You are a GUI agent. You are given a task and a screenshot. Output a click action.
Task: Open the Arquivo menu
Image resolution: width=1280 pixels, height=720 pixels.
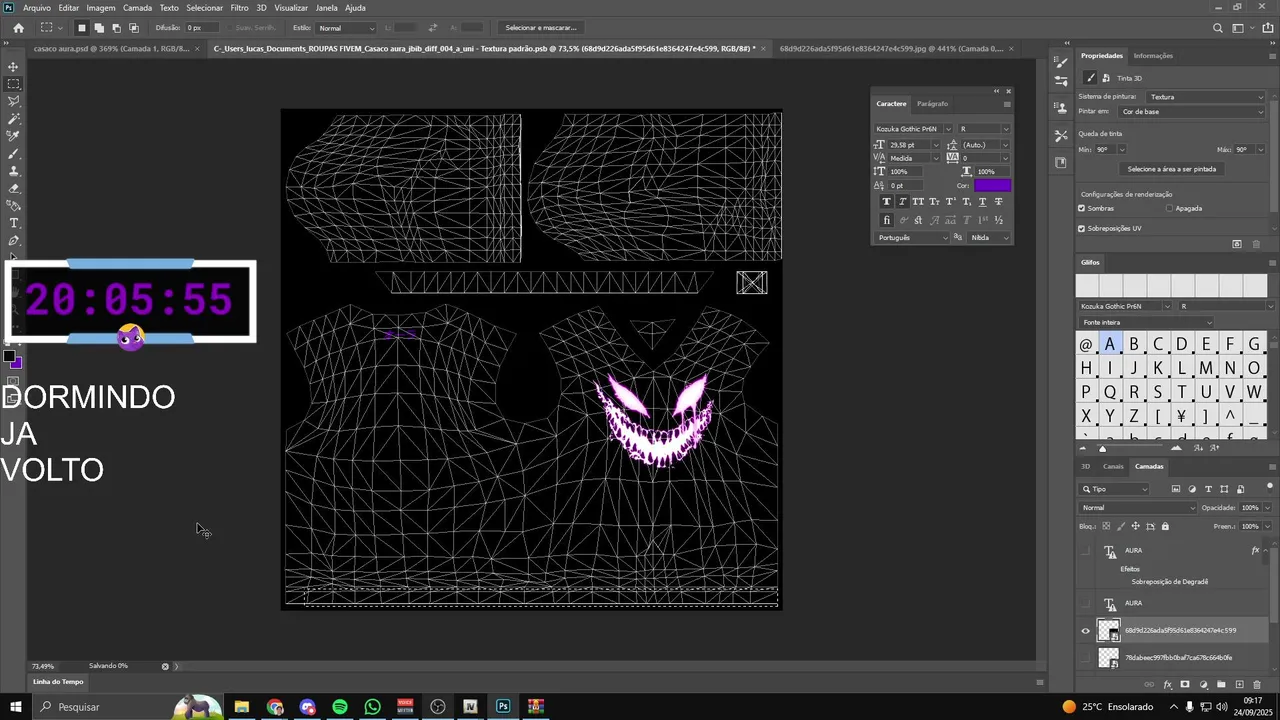pos(36,8)
